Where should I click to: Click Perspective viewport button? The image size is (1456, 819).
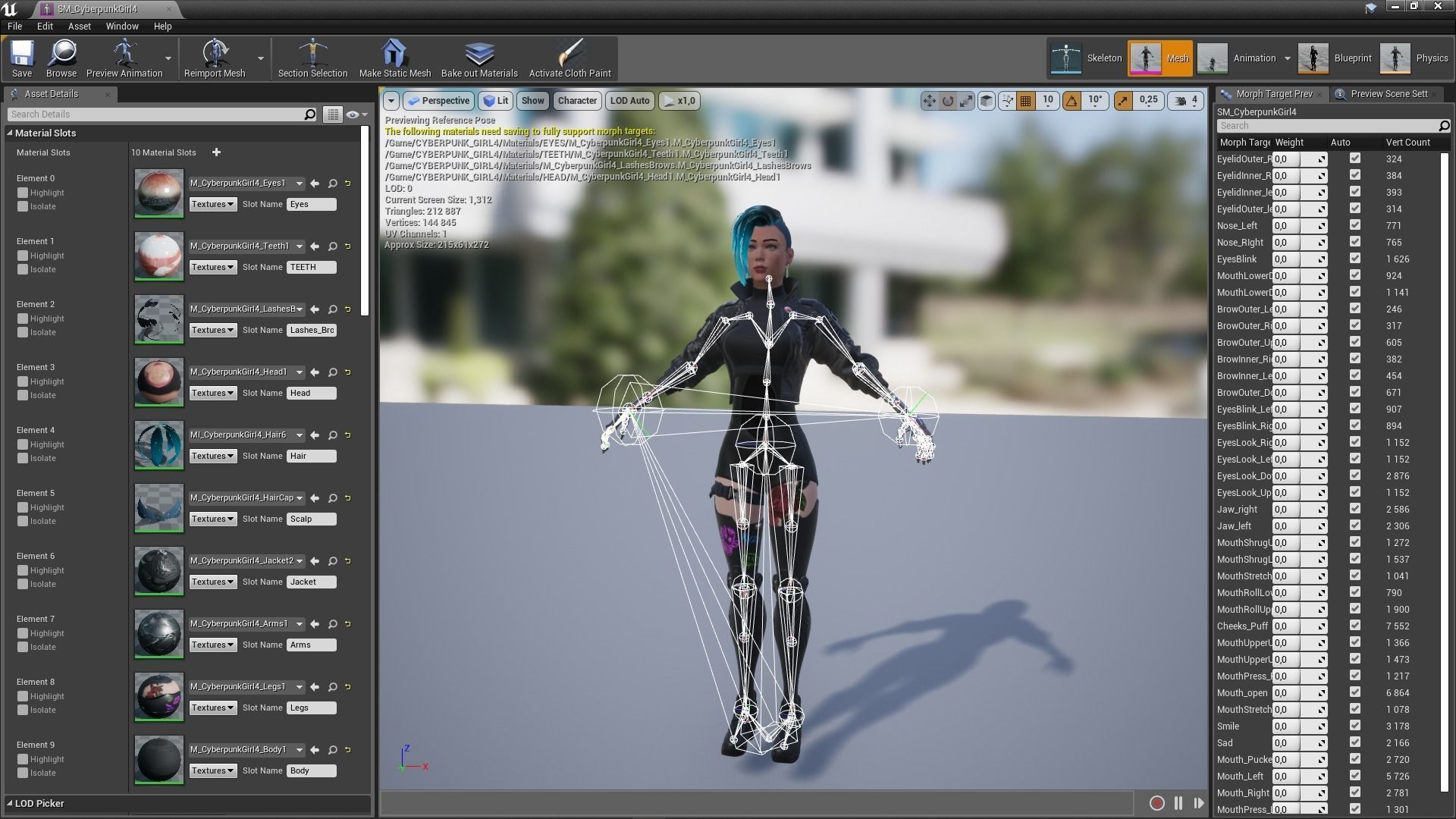coord(438,101)
